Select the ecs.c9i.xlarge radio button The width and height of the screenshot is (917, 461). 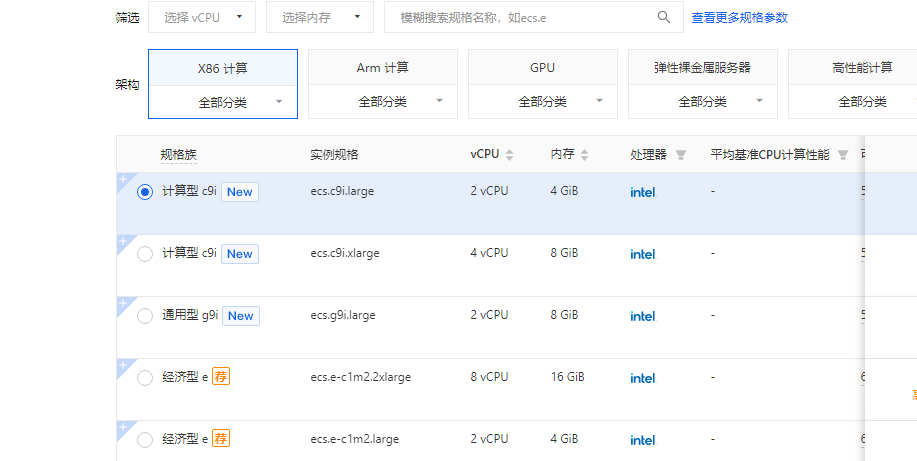[x=145, y=254]
